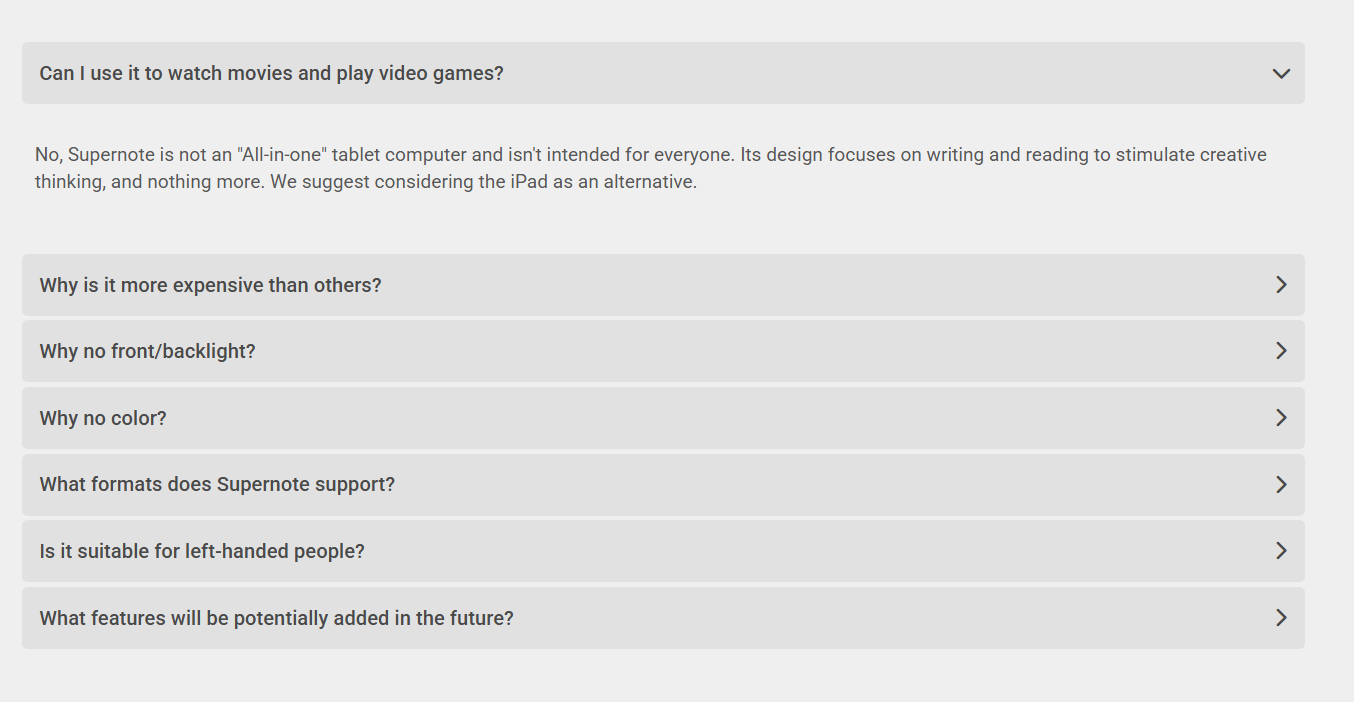Open the "Why no color?" arrow icon
This screenshot has height=702, width=1354.
tap(1281, 418)
